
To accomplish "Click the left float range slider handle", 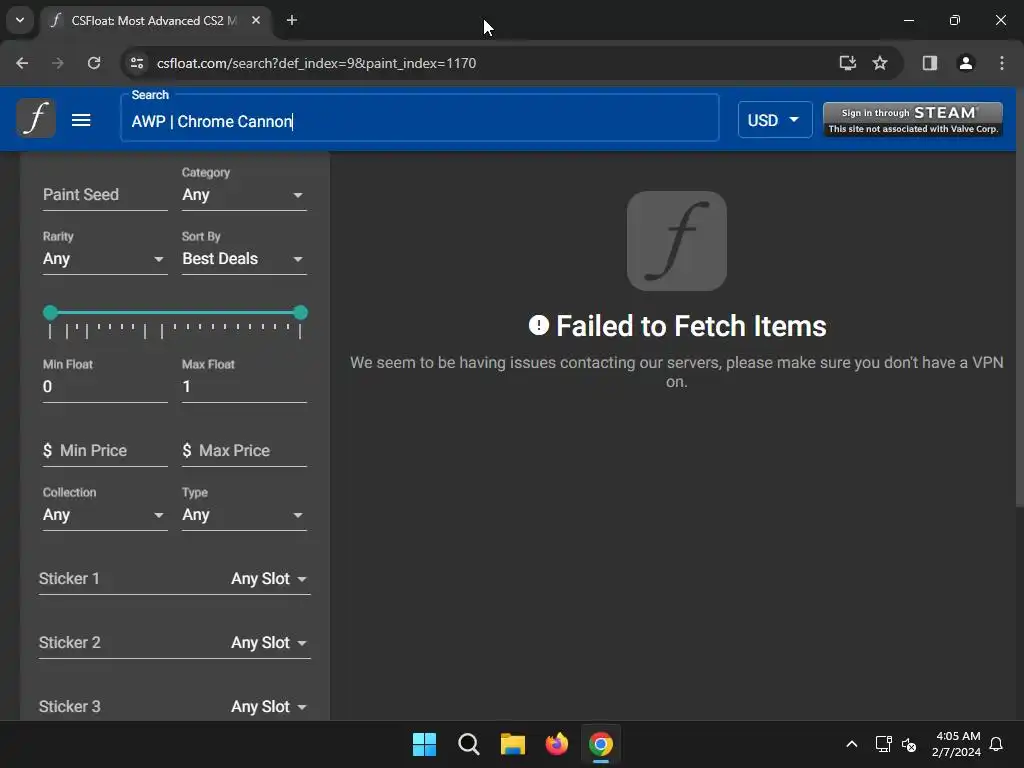I will point(50,313).
